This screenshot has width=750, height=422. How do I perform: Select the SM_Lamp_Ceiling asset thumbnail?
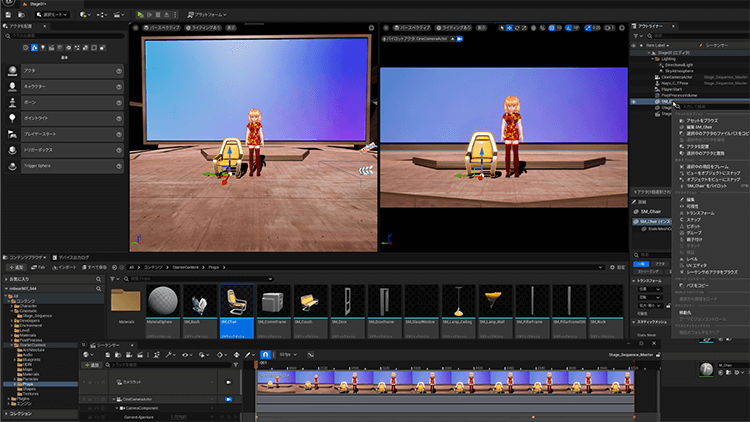458,311
